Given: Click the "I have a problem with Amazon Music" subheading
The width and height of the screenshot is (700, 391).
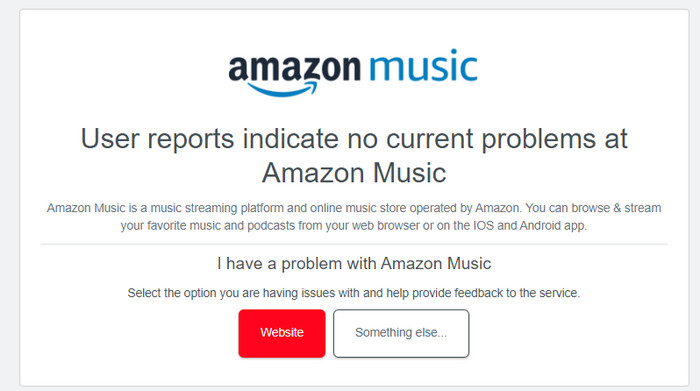Looking at the screenshot, I should pyautogui.click(x=354, y=264).
